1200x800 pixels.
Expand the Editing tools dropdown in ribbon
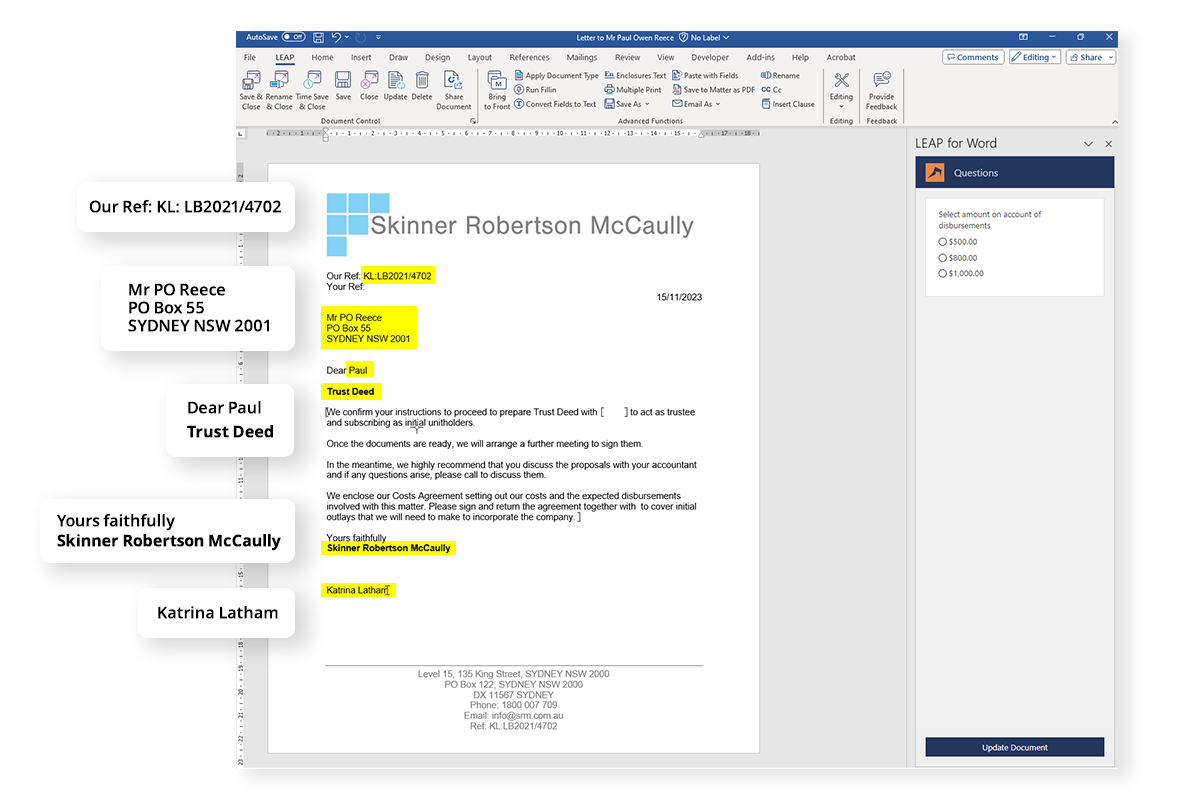coord(842,90)
